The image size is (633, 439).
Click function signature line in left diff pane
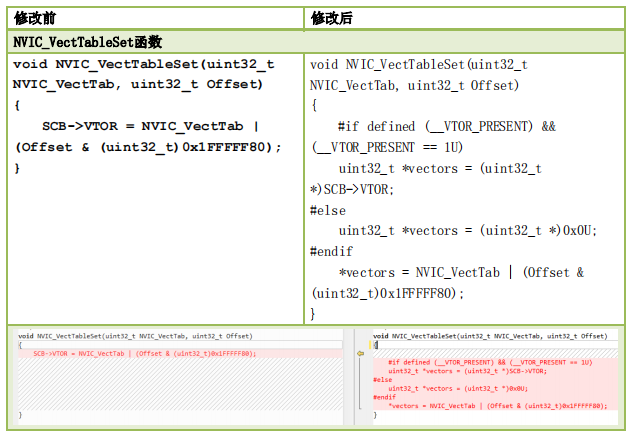(135, 336)
